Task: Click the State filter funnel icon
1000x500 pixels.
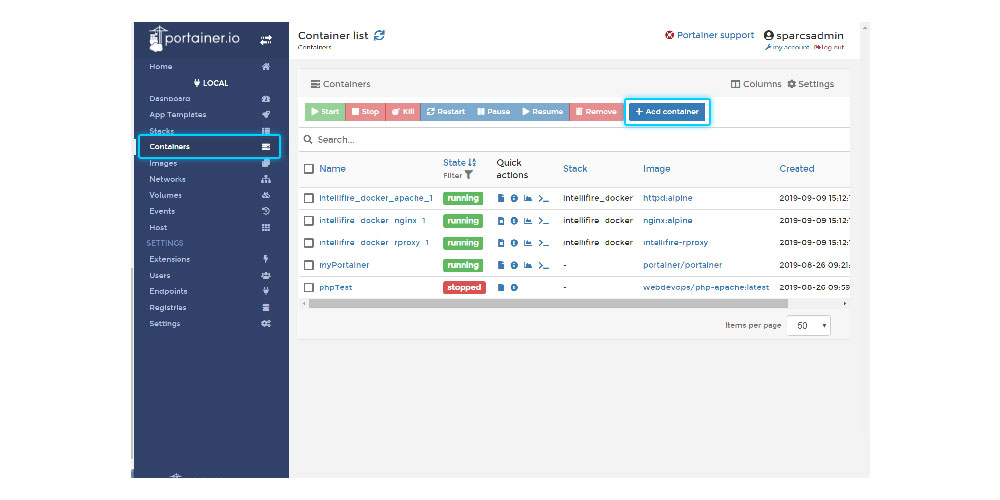Action: coord(468,175)
